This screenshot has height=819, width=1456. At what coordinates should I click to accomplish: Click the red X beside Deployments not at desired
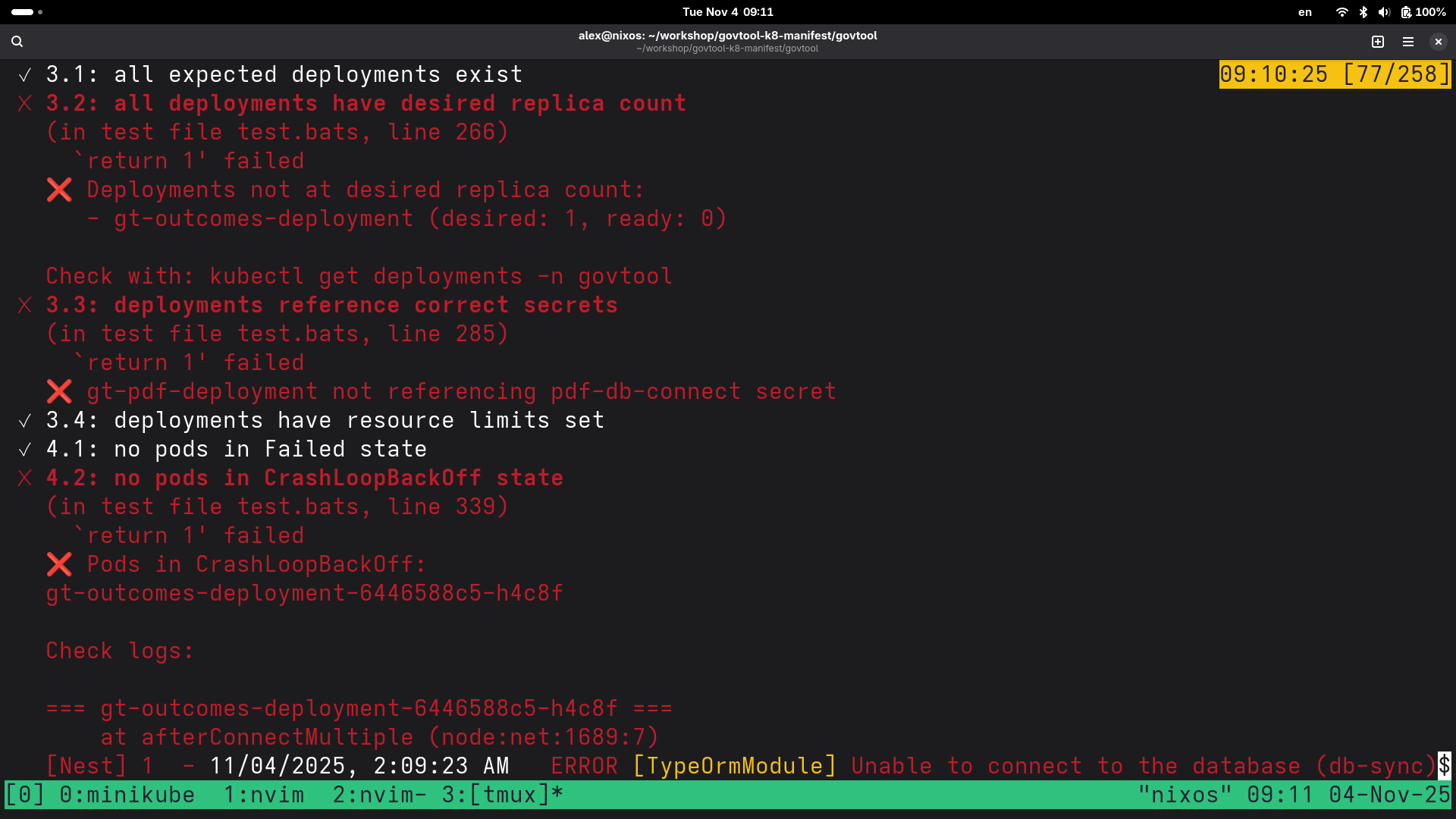[59, 190]
